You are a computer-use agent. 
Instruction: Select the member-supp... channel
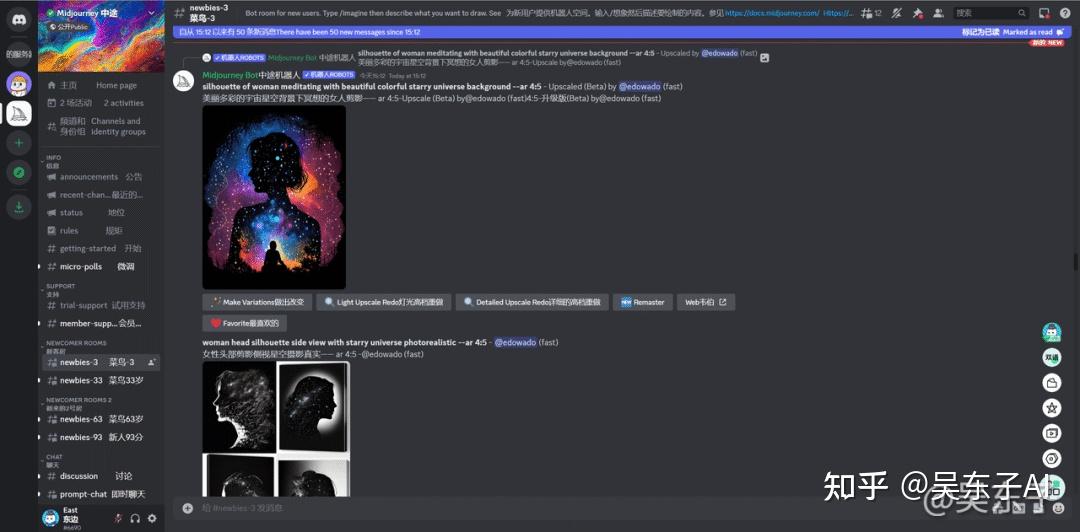101,323
